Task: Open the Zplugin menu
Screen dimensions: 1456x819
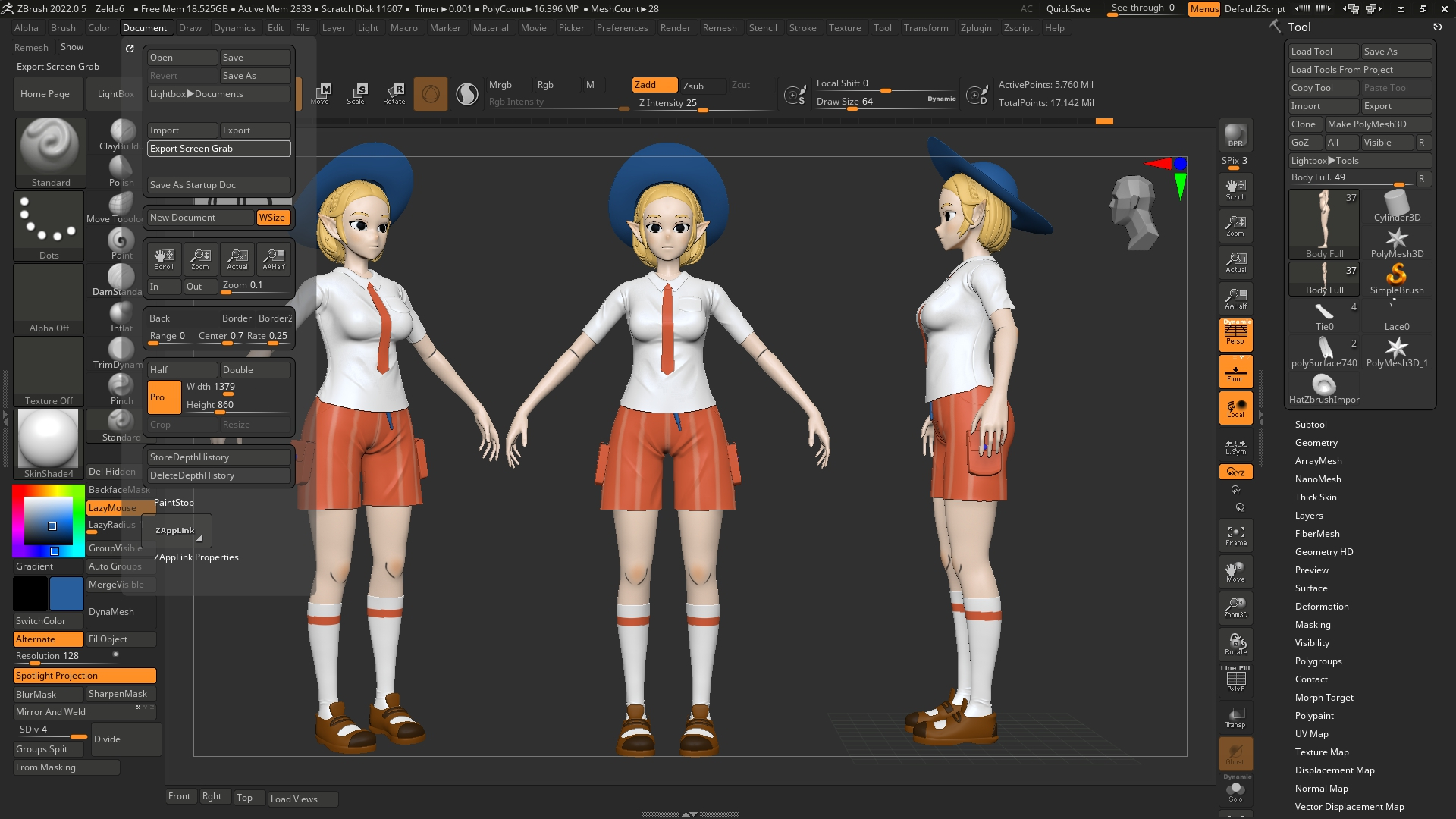Action: [x=976, y=28]
